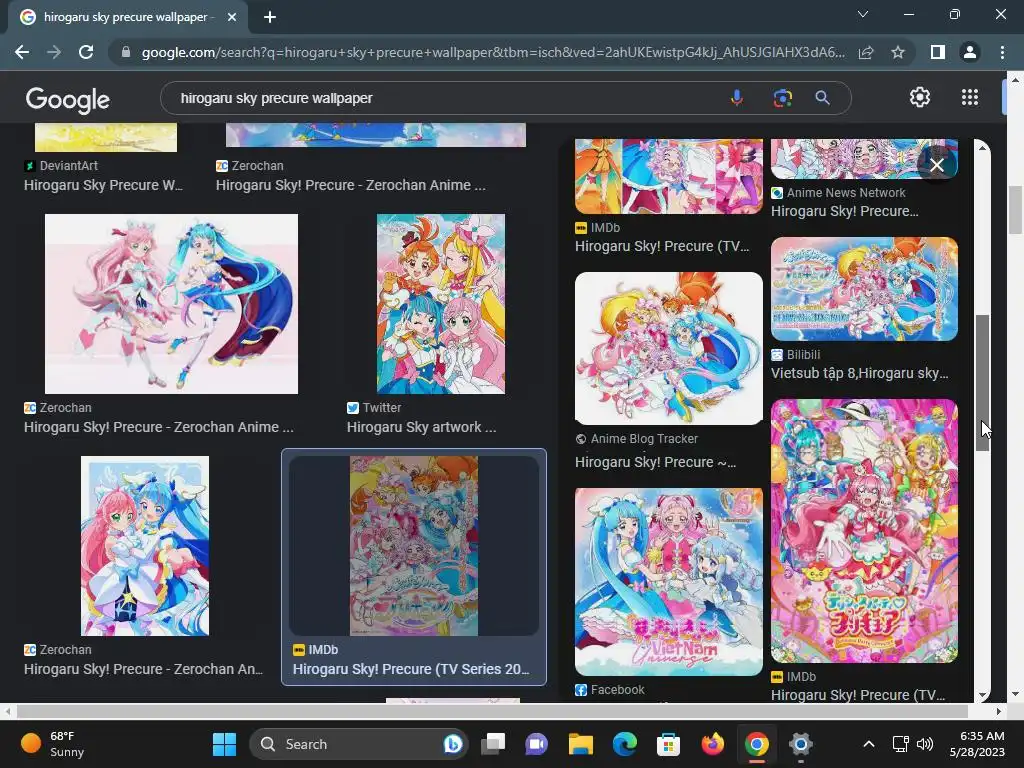Go to Google homepage via logo
Viewport: 1024px width, 768px height.
(x=68, y=99)
